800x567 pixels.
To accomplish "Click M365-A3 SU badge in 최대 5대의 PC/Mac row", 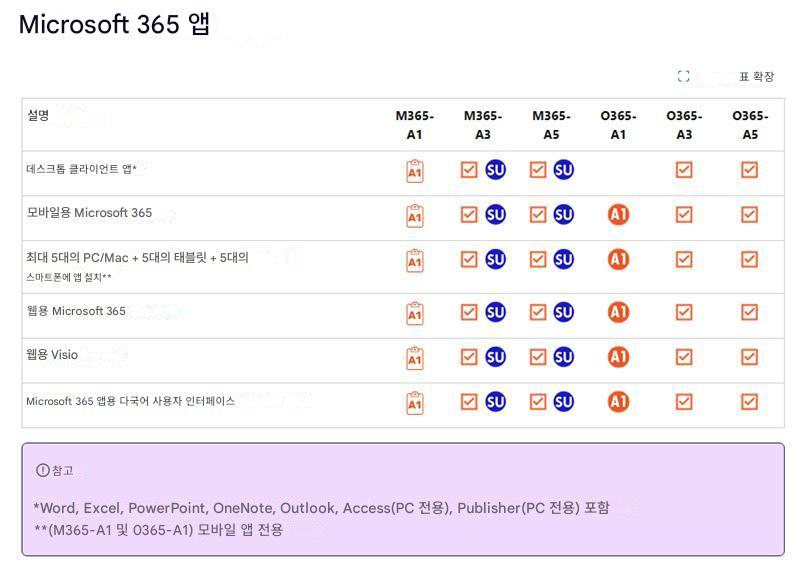I will pyautogui.click(x=495, y=260).
